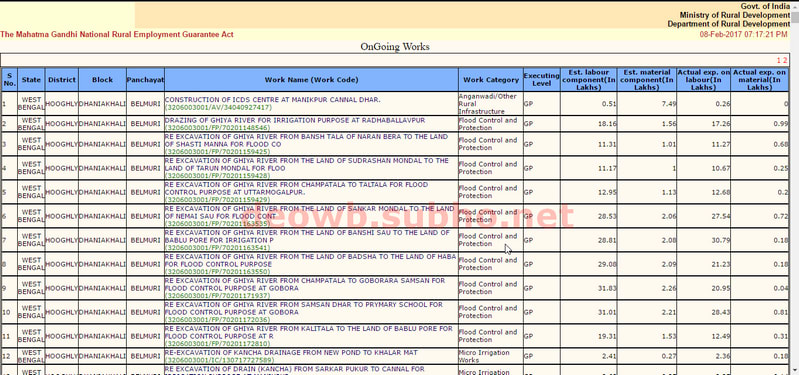The height and width of the screenshot is (375, 799).
Task: Click the 'Work Category' column header
Action: click(491, 79)
